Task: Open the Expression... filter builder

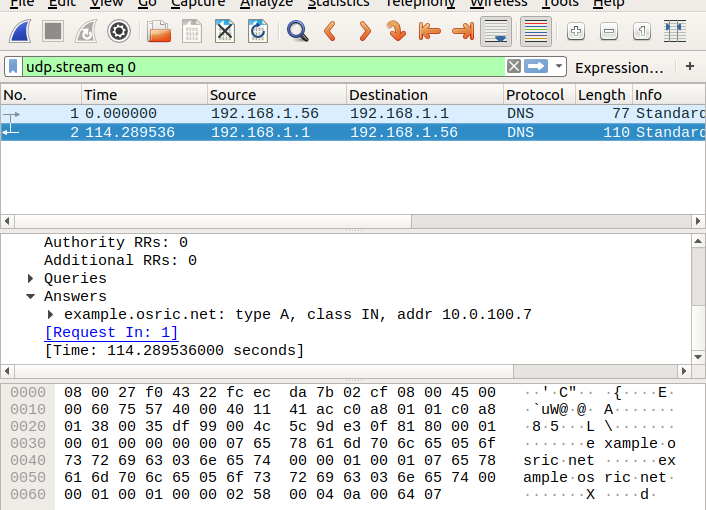Action: click(x=619, y=68)
